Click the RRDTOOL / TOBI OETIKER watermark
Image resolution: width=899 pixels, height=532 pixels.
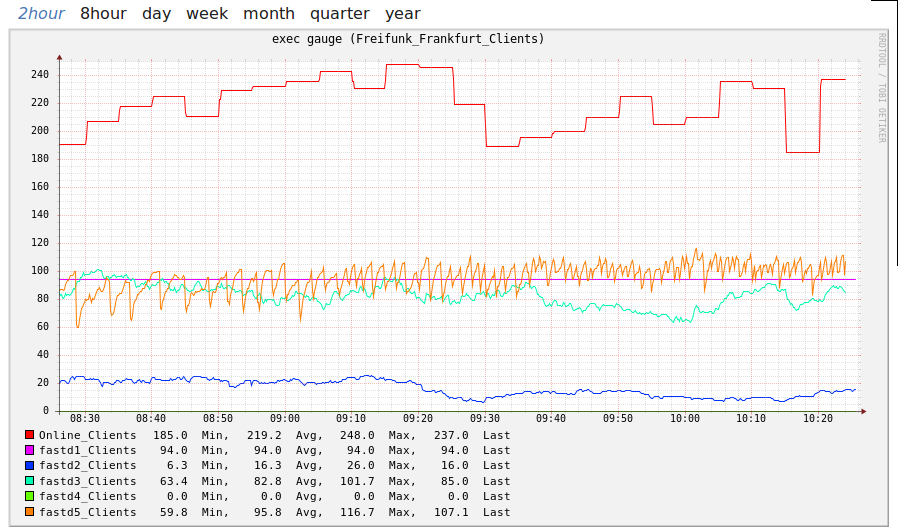882,87
